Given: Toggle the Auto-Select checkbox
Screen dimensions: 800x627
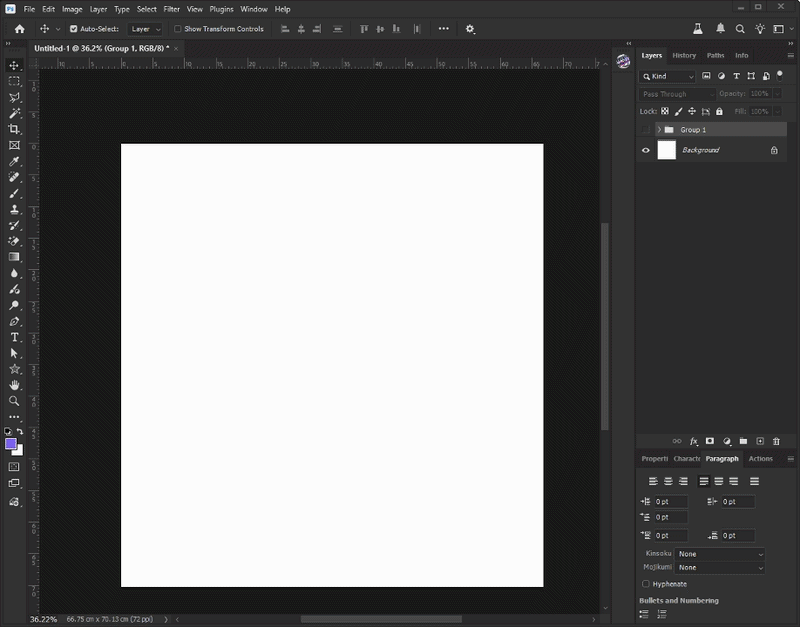Looking at the screenshot, I should click(73, 29).
